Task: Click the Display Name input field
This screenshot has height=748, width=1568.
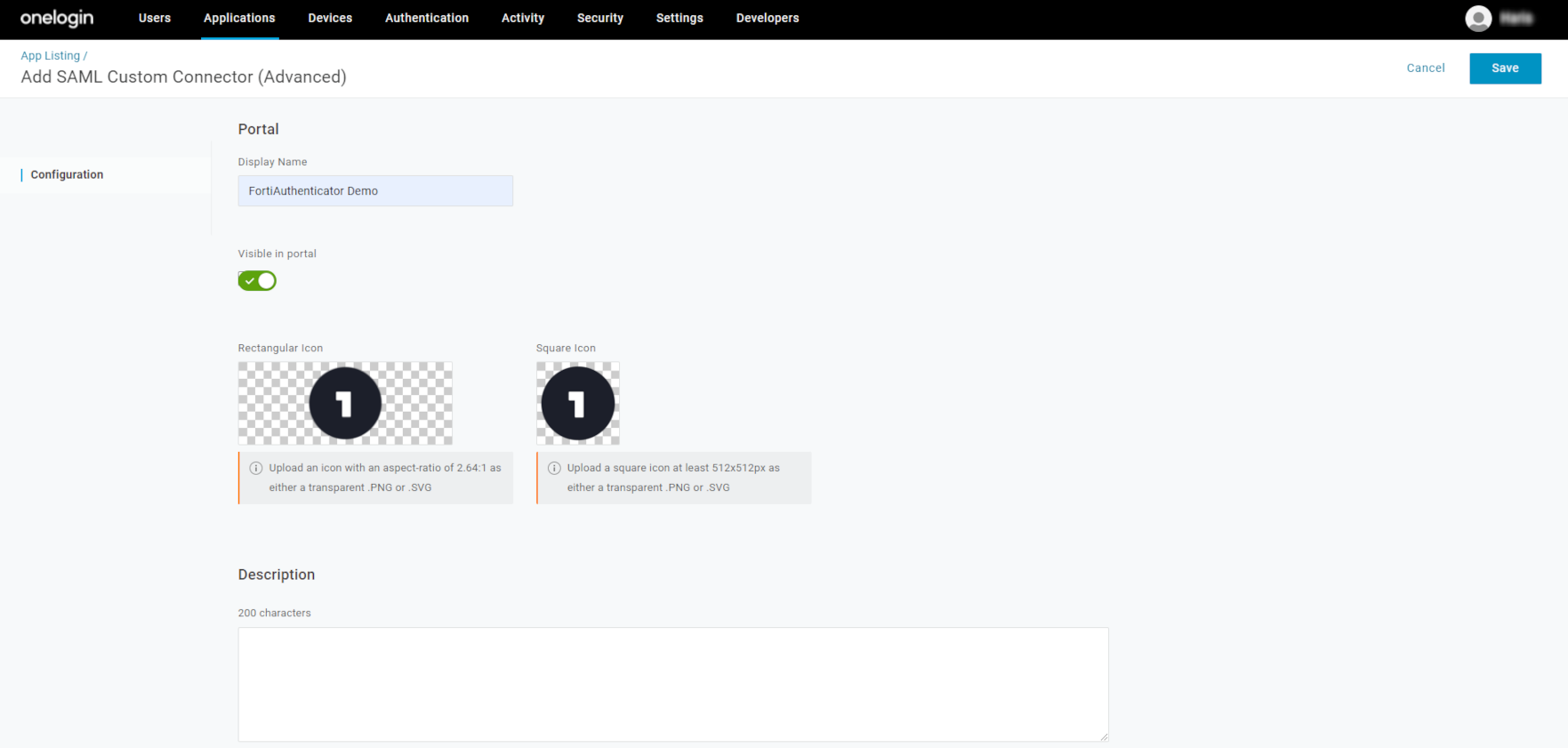Action: (375, 191)
